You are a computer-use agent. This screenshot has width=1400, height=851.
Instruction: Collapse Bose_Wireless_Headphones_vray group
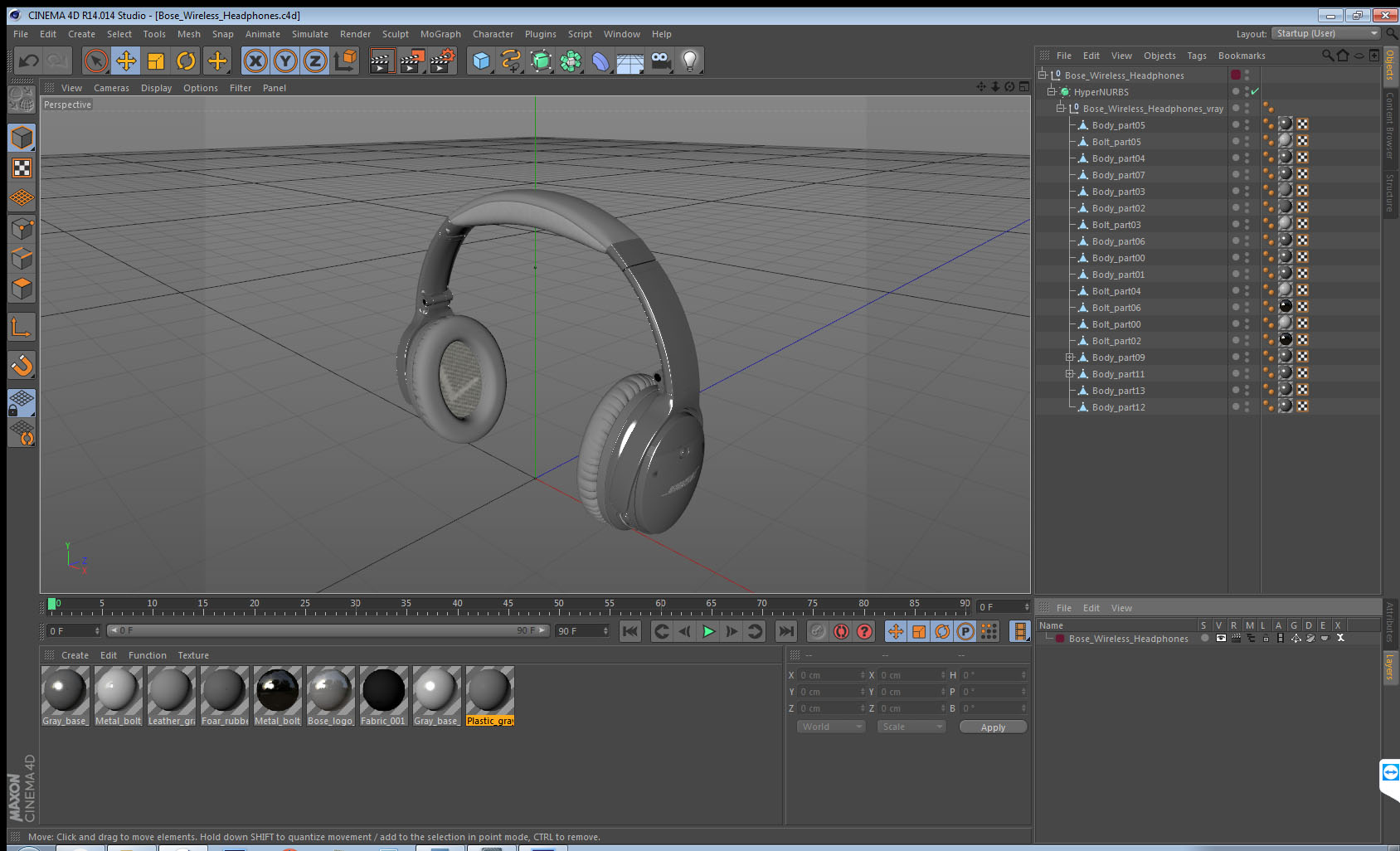point(1060,108)
